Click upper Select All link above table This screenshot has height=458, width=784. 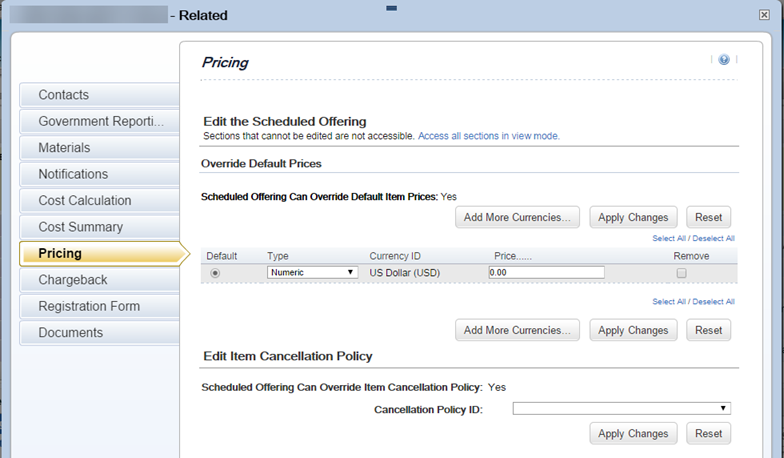point(668,238)
